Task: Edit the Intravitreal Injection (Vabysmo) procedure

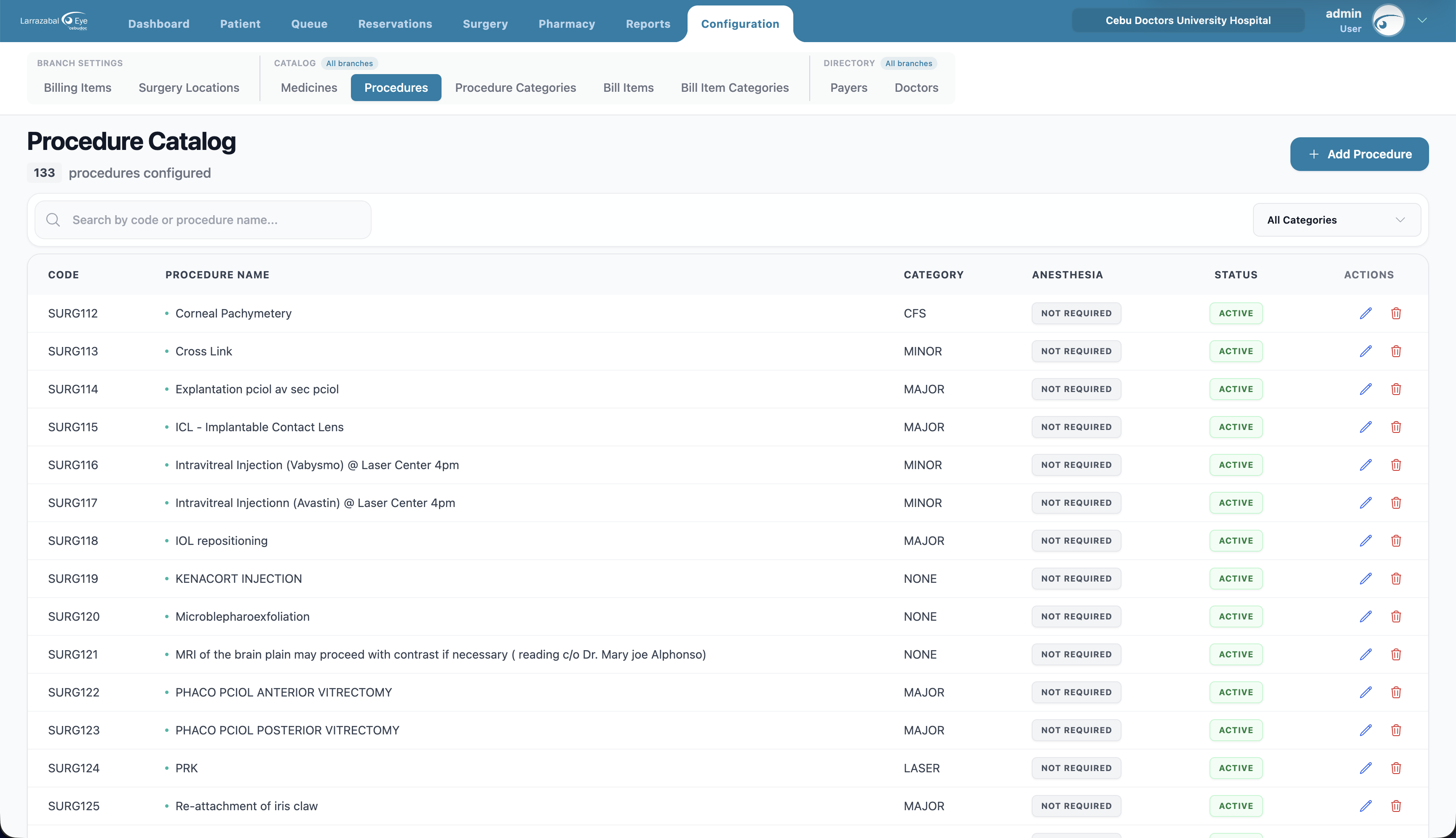Action: pos(1365,465)
